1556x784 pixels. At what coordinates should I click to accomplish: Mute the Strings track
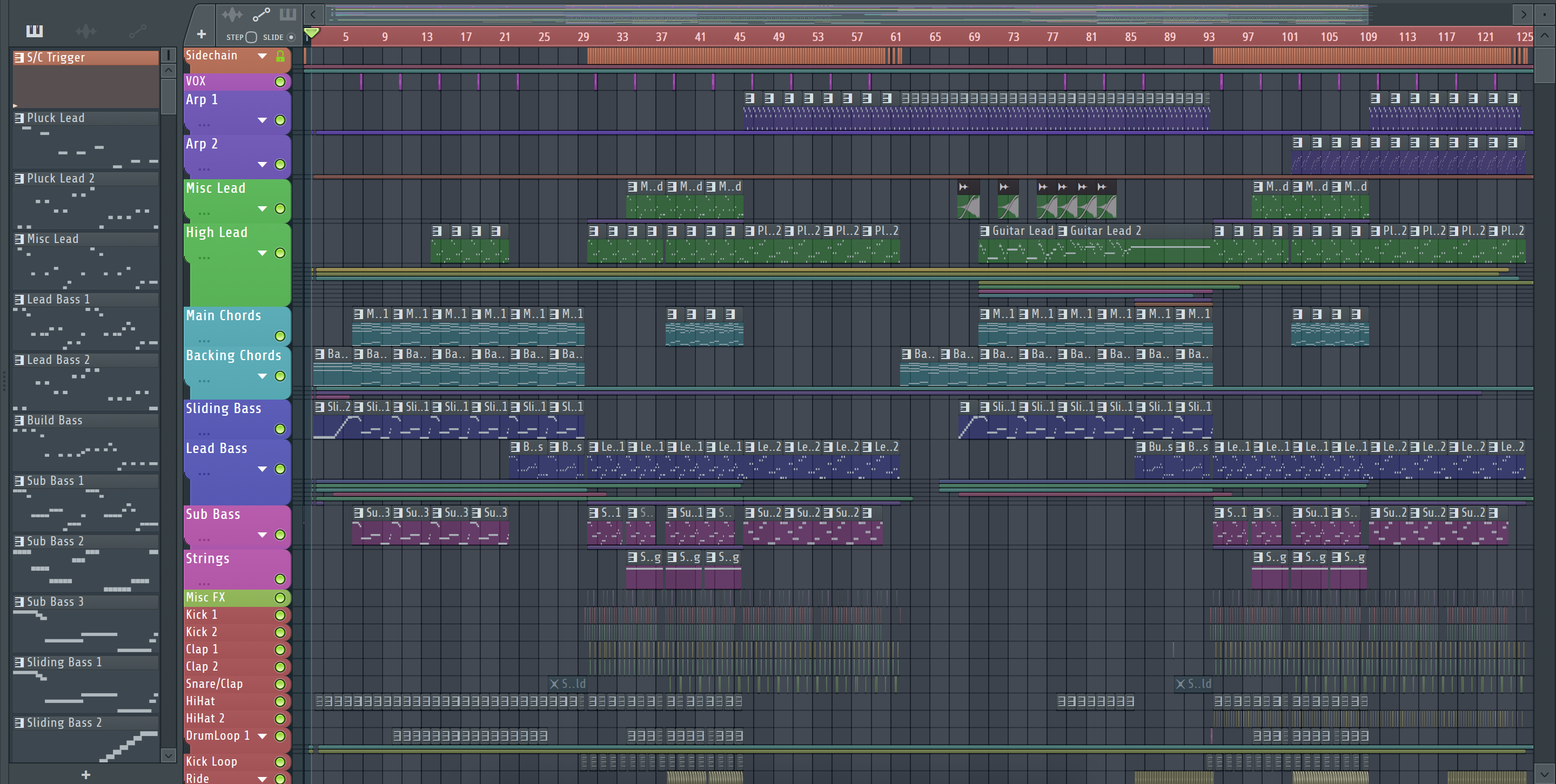[x=280, y=579]
